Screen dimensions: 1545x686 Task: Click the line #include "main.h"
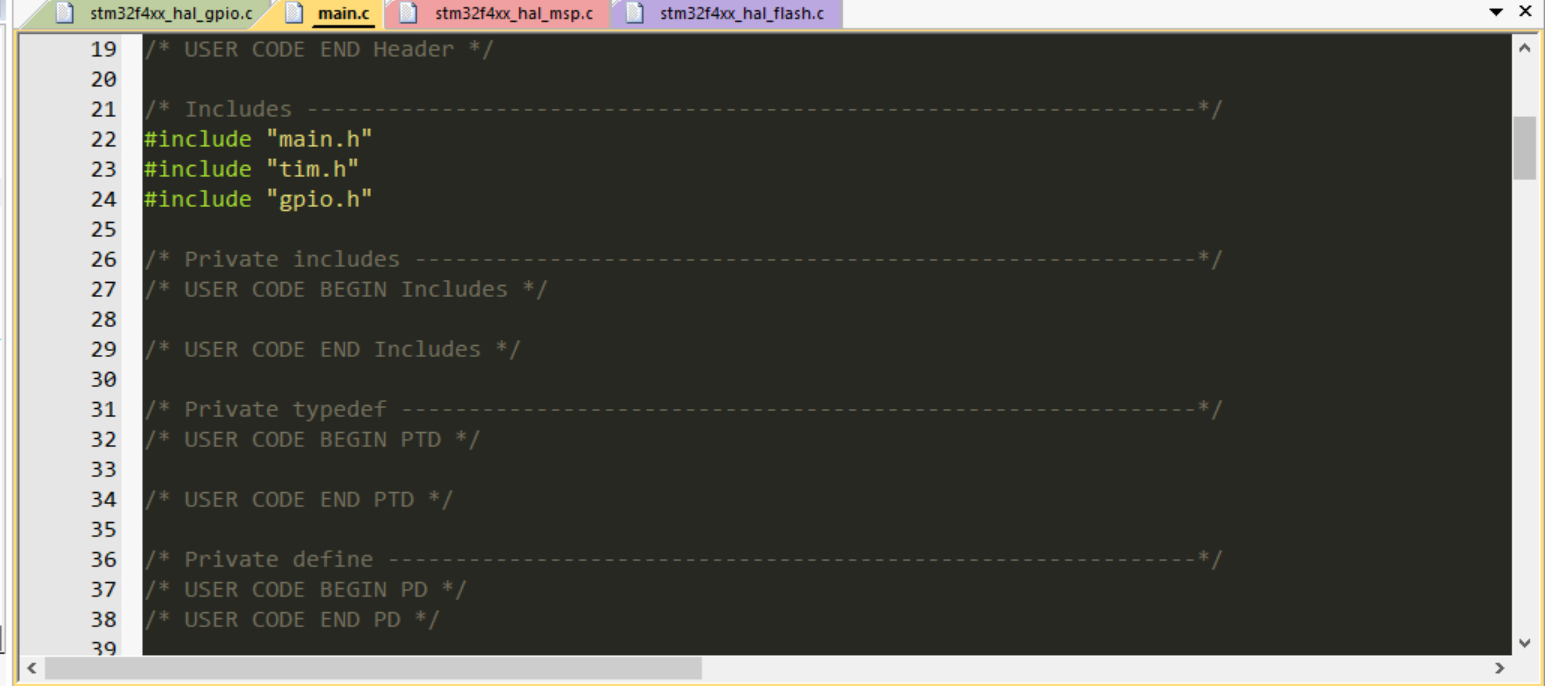(x=258, y=139)
